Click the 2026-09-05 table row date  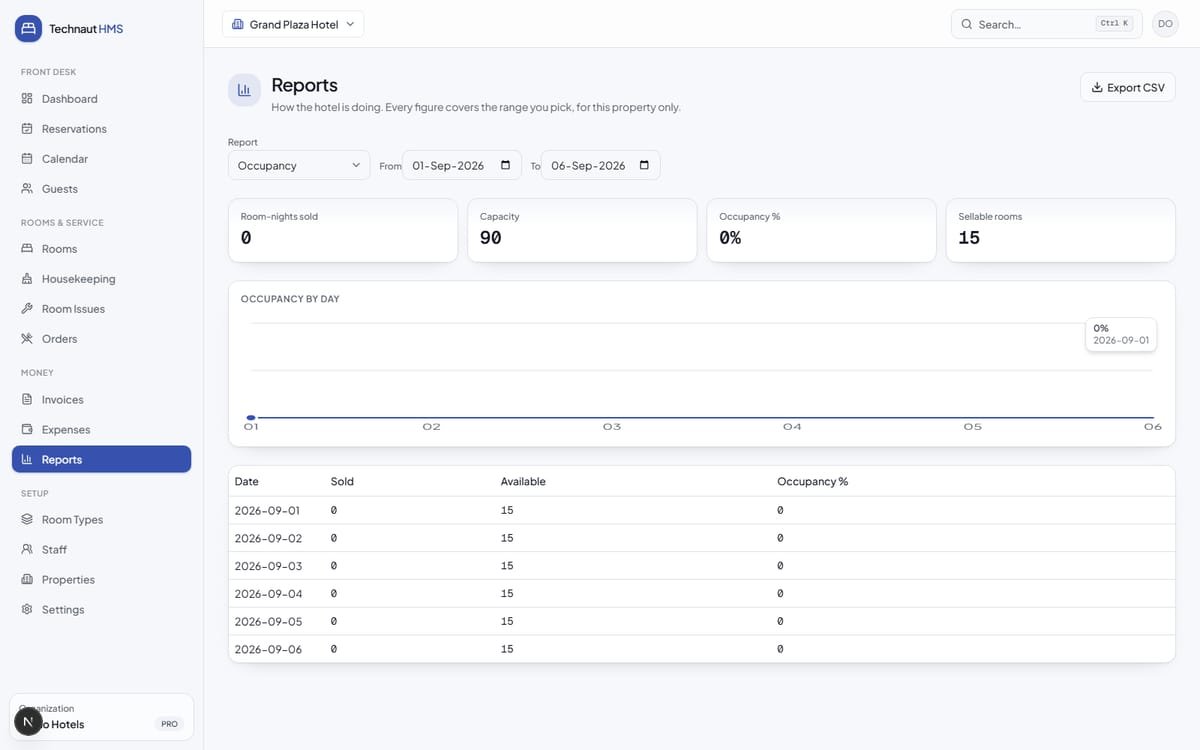tap(268, 621)
